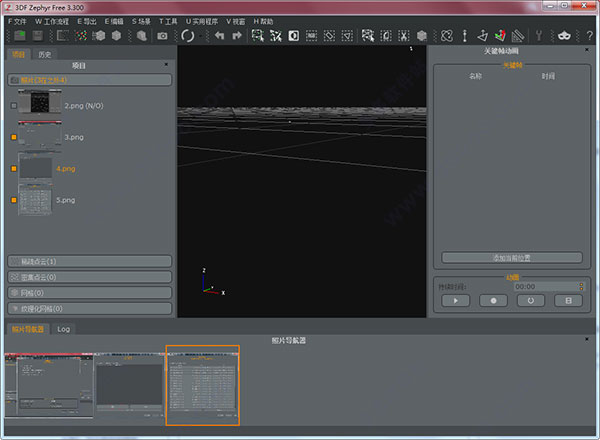Toggle checkbox for 2.png (N/O)
This screenshot has width=600, height=440.
click(x=14, y=106)
